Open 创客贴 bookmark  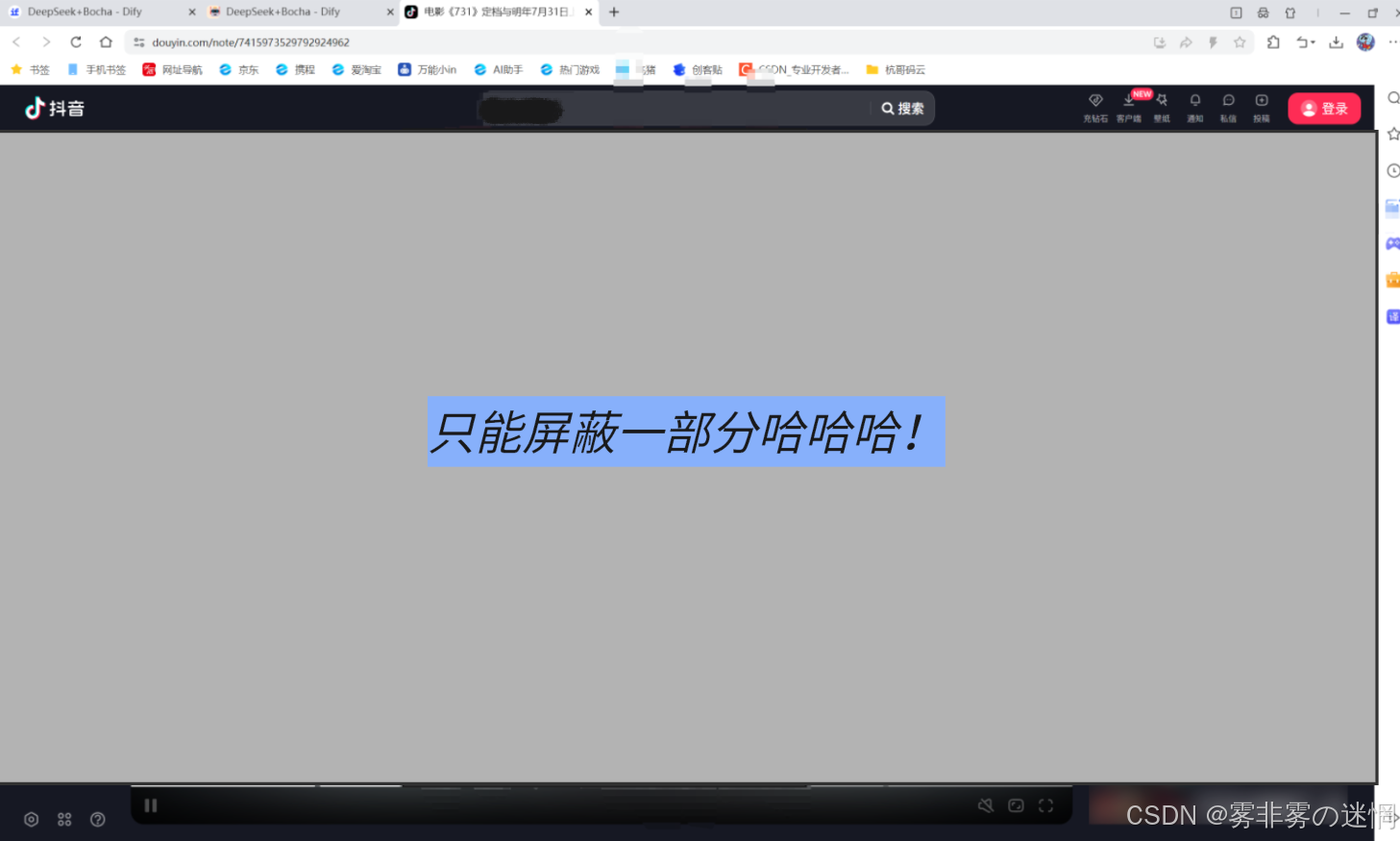pyautogui.click(x=698, y=69)
